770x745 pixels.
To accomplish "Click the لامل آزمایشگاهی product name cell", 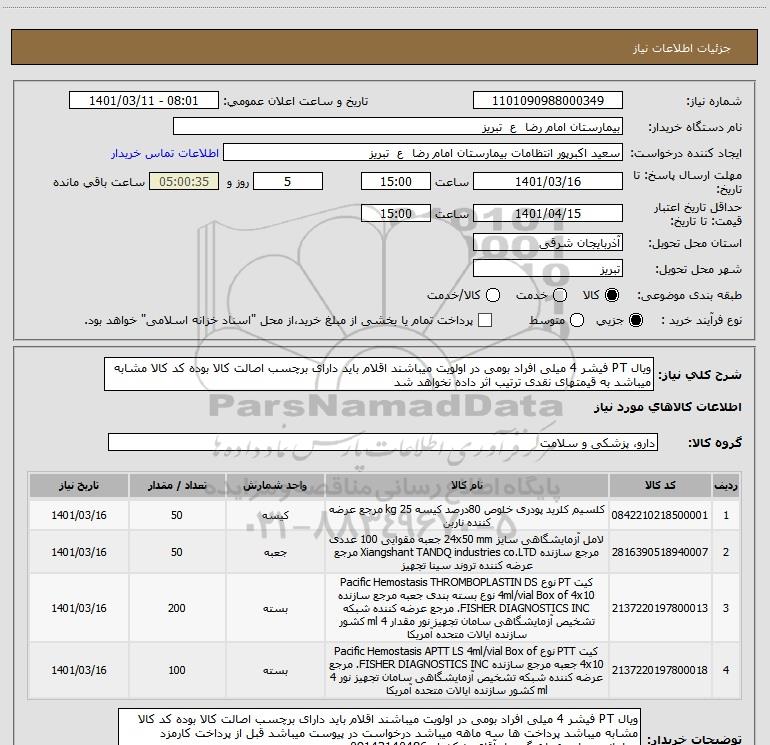I will pos(467,552).
